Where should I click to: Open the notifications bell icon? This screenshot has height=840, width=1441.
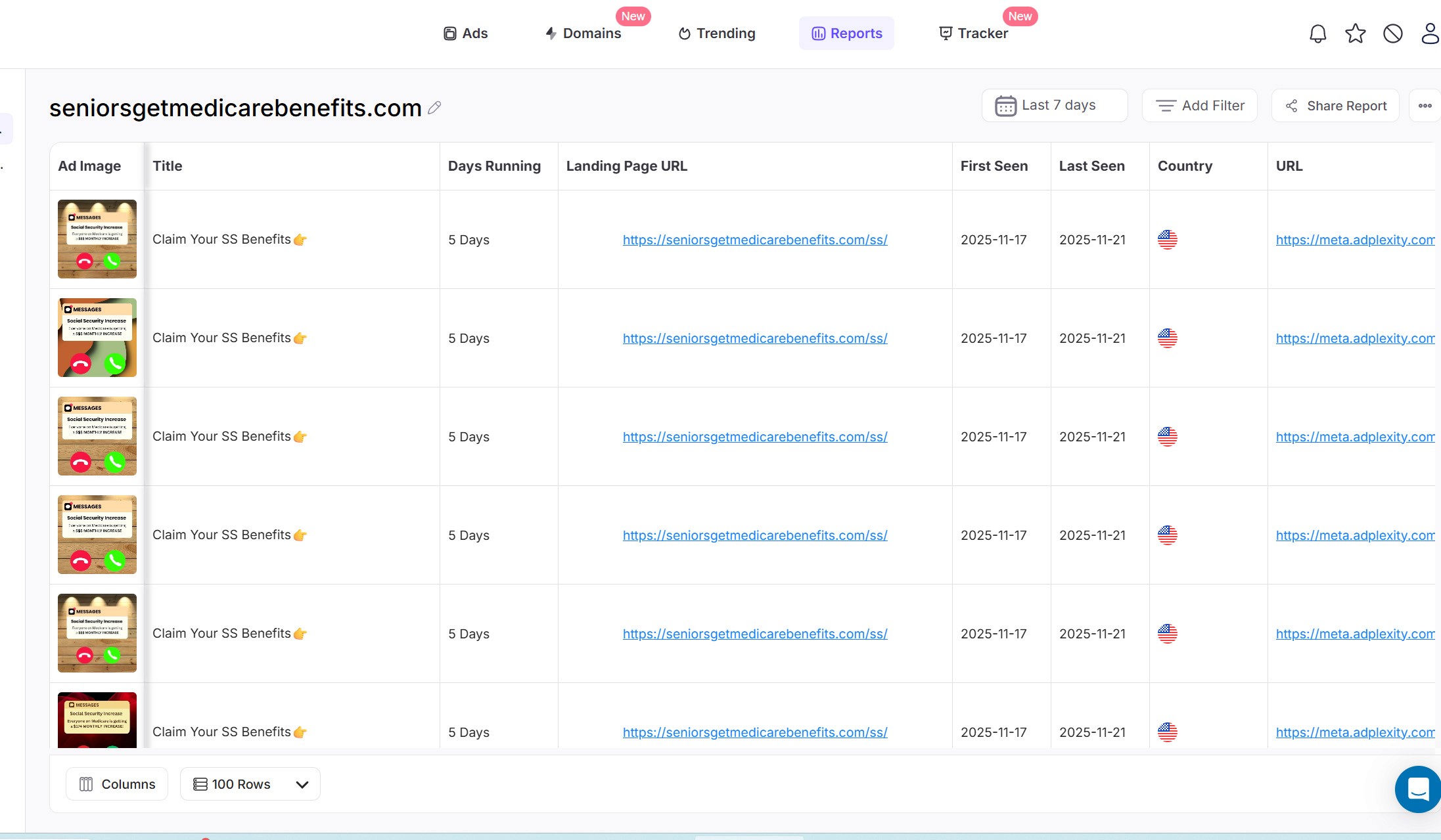1317,33
